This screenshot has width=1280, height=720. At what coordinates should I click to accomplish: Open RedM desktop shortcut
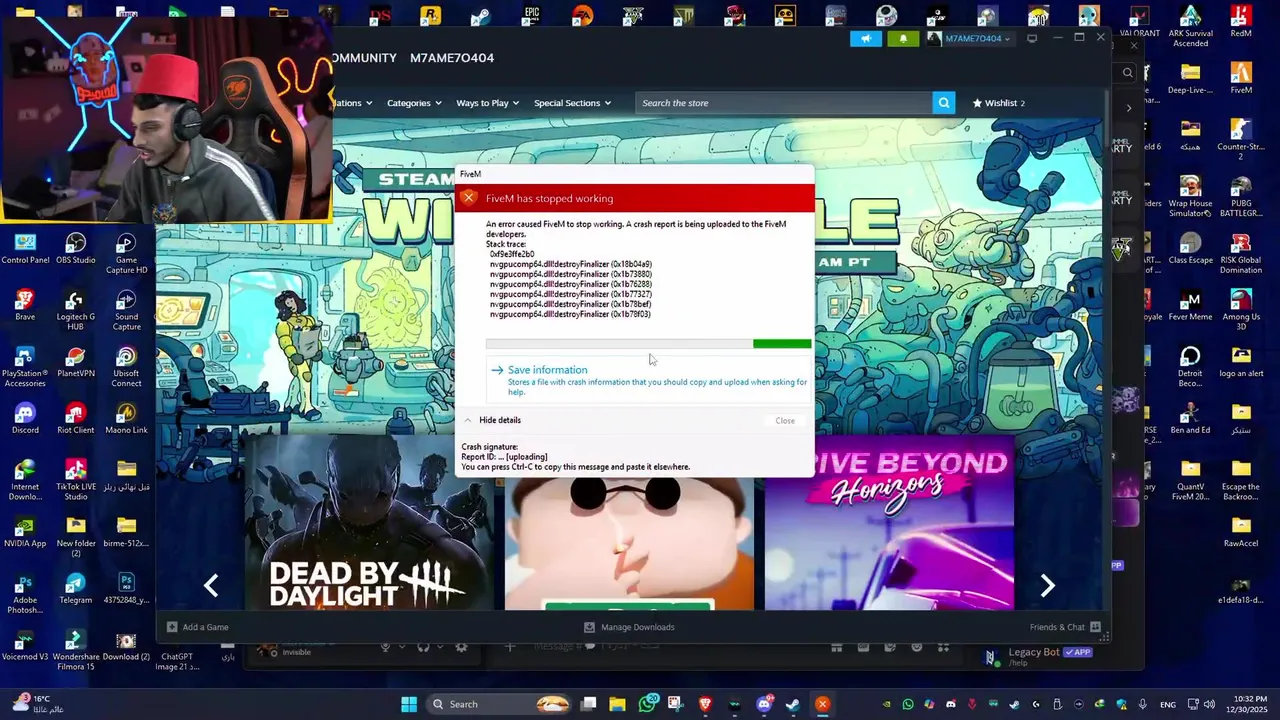[1241, 21]
